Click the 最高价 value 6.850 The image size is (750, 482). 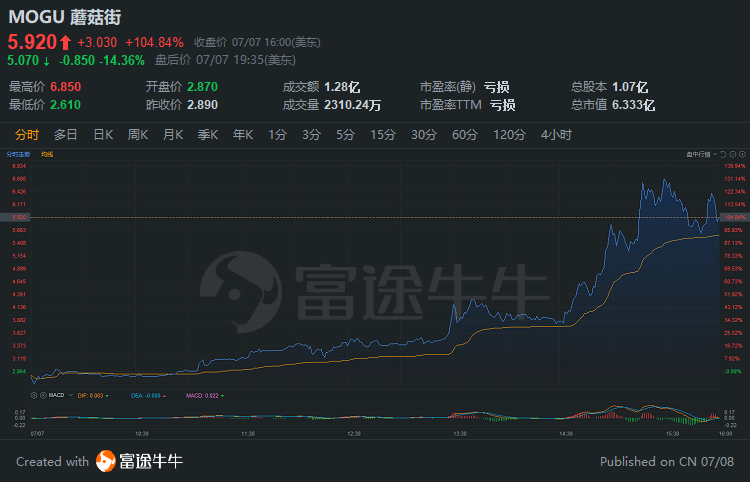pyautogui.click(x=66, y=87)
